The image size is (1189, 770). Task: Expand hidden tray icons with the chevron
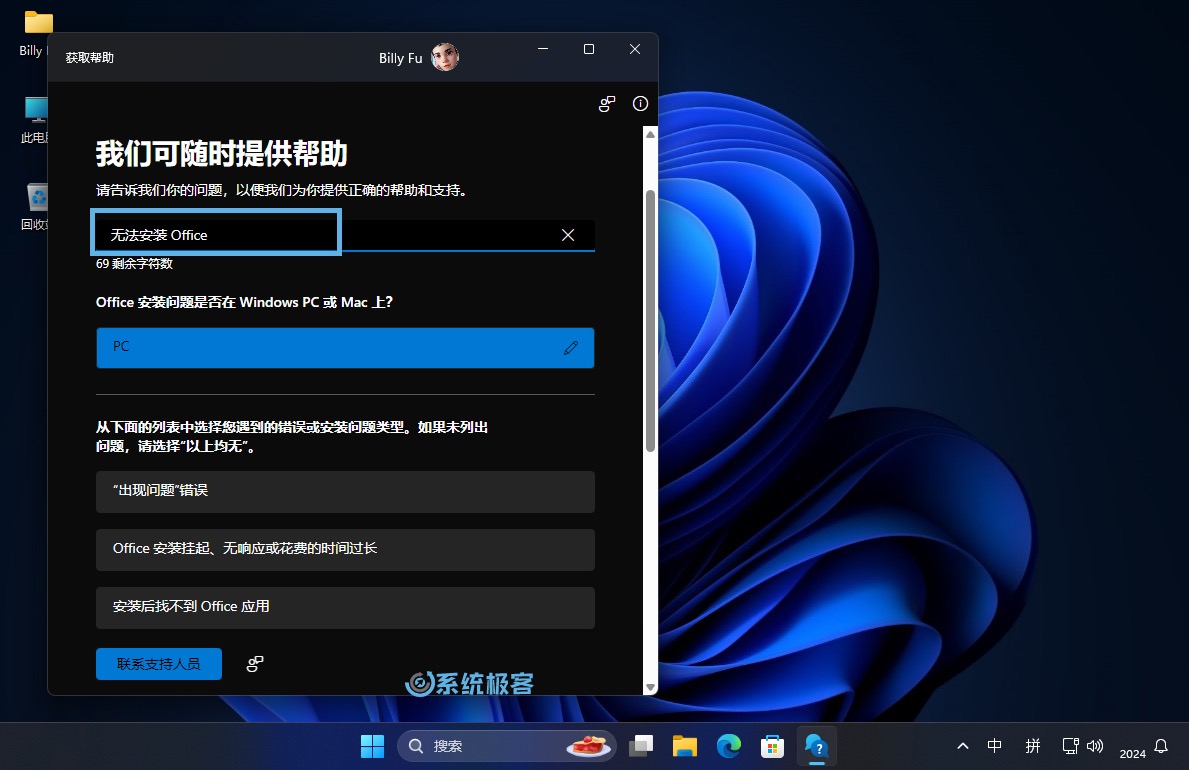(963, 746)
